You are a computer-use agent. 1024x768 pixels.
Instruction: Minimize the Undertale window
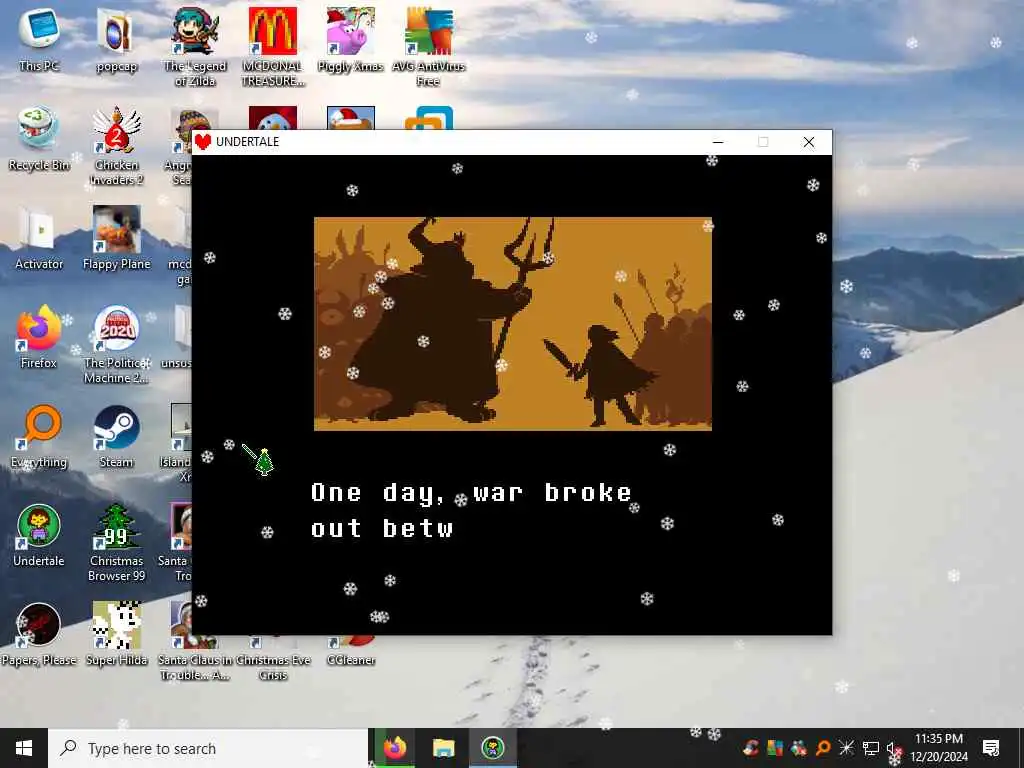[x=718, y=142]
